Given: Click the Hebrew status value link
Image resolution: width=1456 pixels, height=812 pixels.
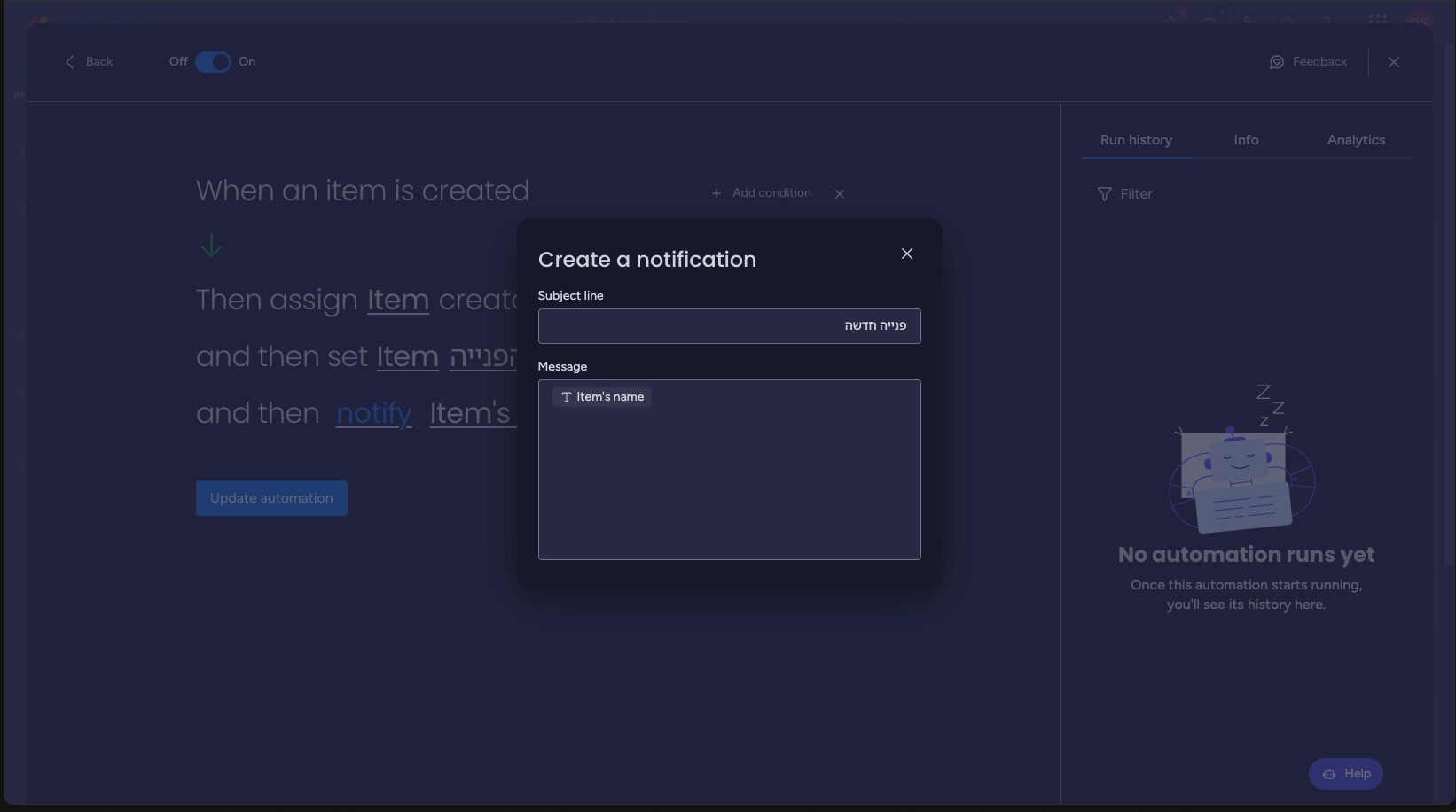Looking at the screenshot, I should [483, 356].
